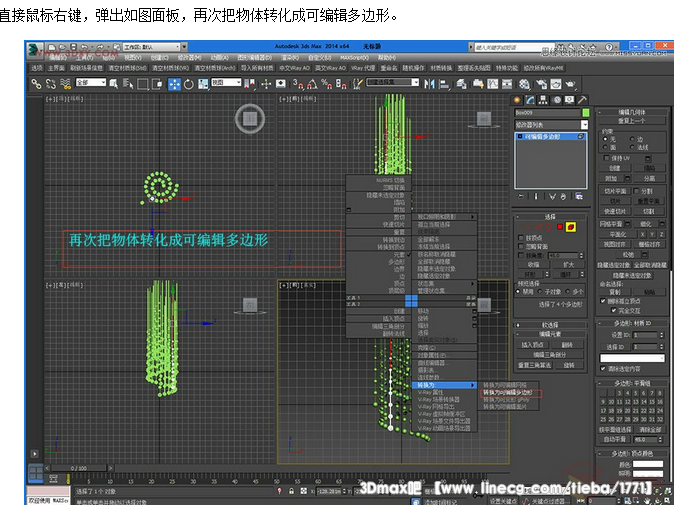Viewport: 681px width, 505px height.
Task: Open the 视图 reference coordinate dropdown
Action: click(x=226, y=83)
